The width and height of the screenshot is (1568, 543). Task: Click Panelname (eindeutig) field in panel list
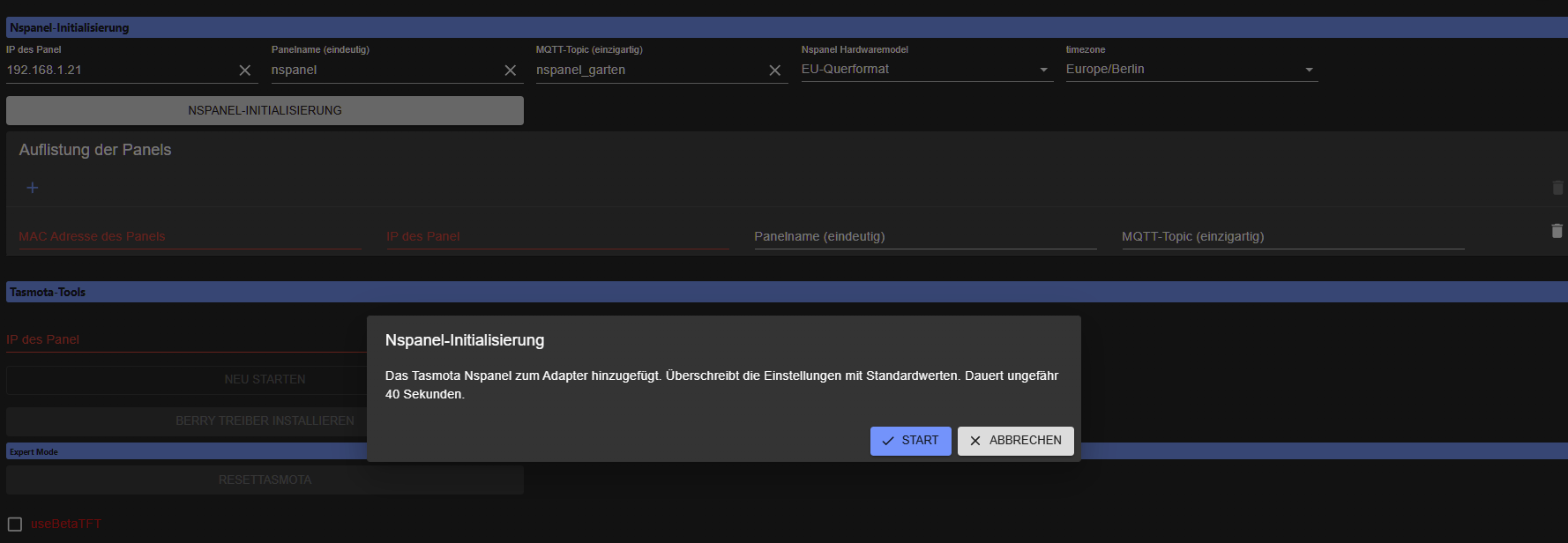925,236
